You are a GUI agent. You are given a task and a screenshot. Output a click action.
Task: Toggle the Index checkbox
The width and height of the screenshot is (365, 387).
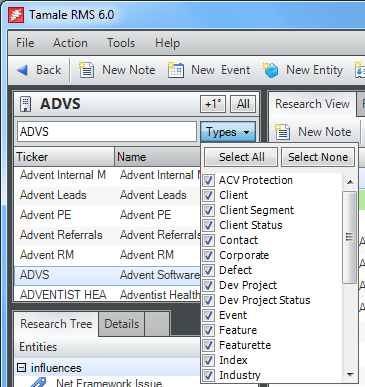coord(208,360)
